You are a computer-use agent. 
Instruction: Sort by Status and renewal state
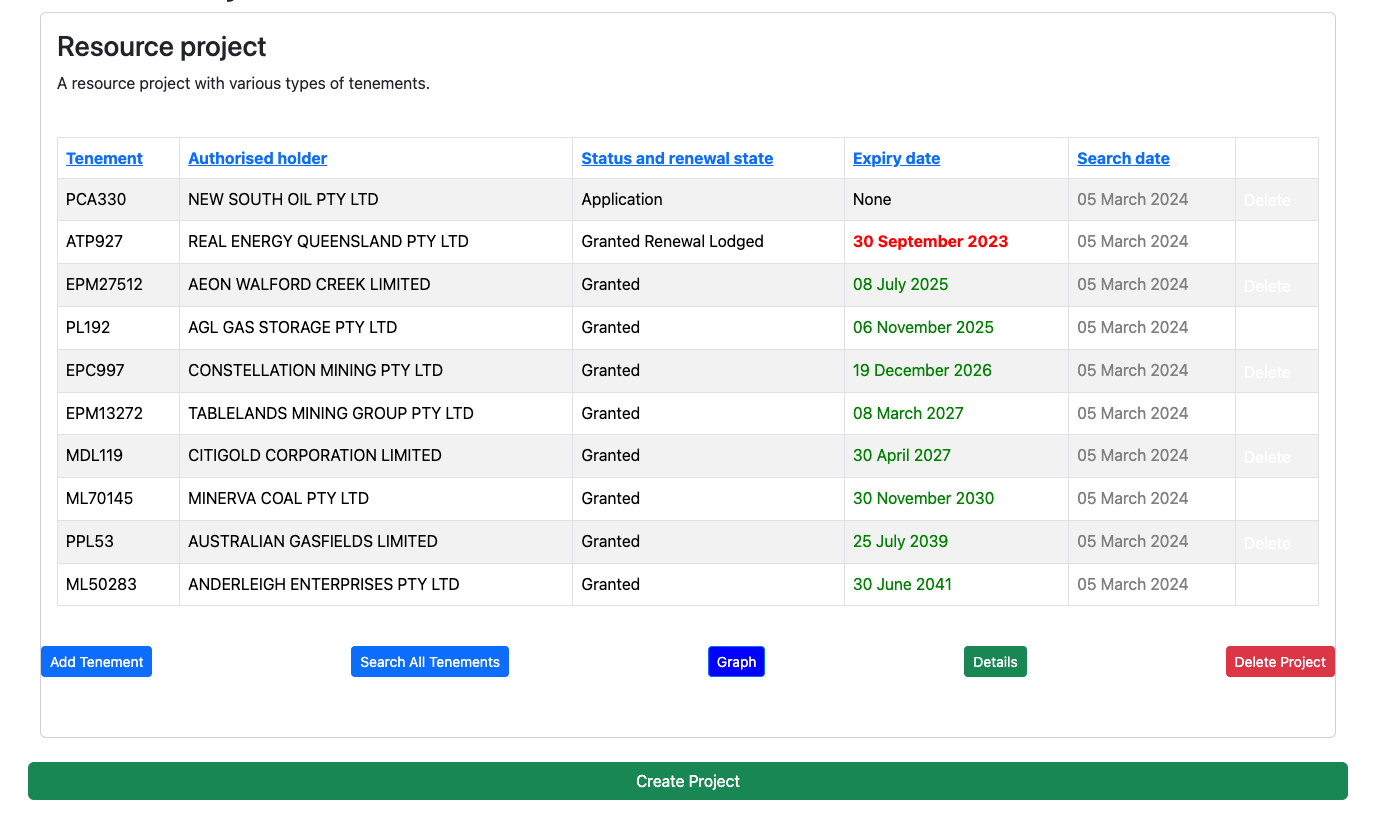click(677, 158)
